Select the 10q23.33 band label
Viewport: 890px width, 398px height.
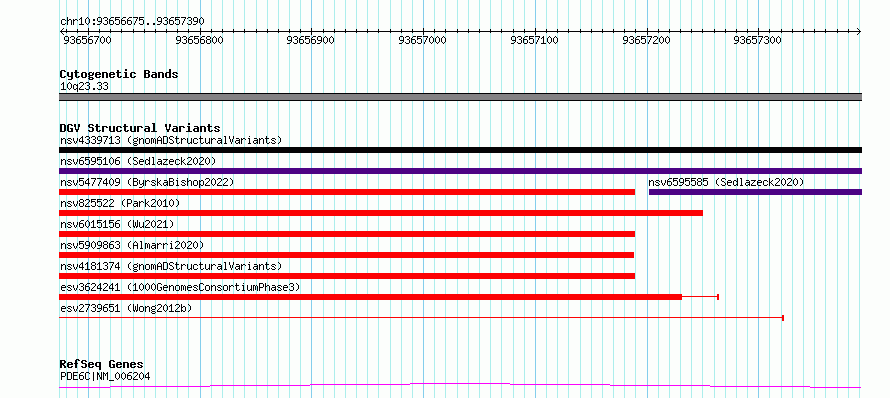click(85, 87)
